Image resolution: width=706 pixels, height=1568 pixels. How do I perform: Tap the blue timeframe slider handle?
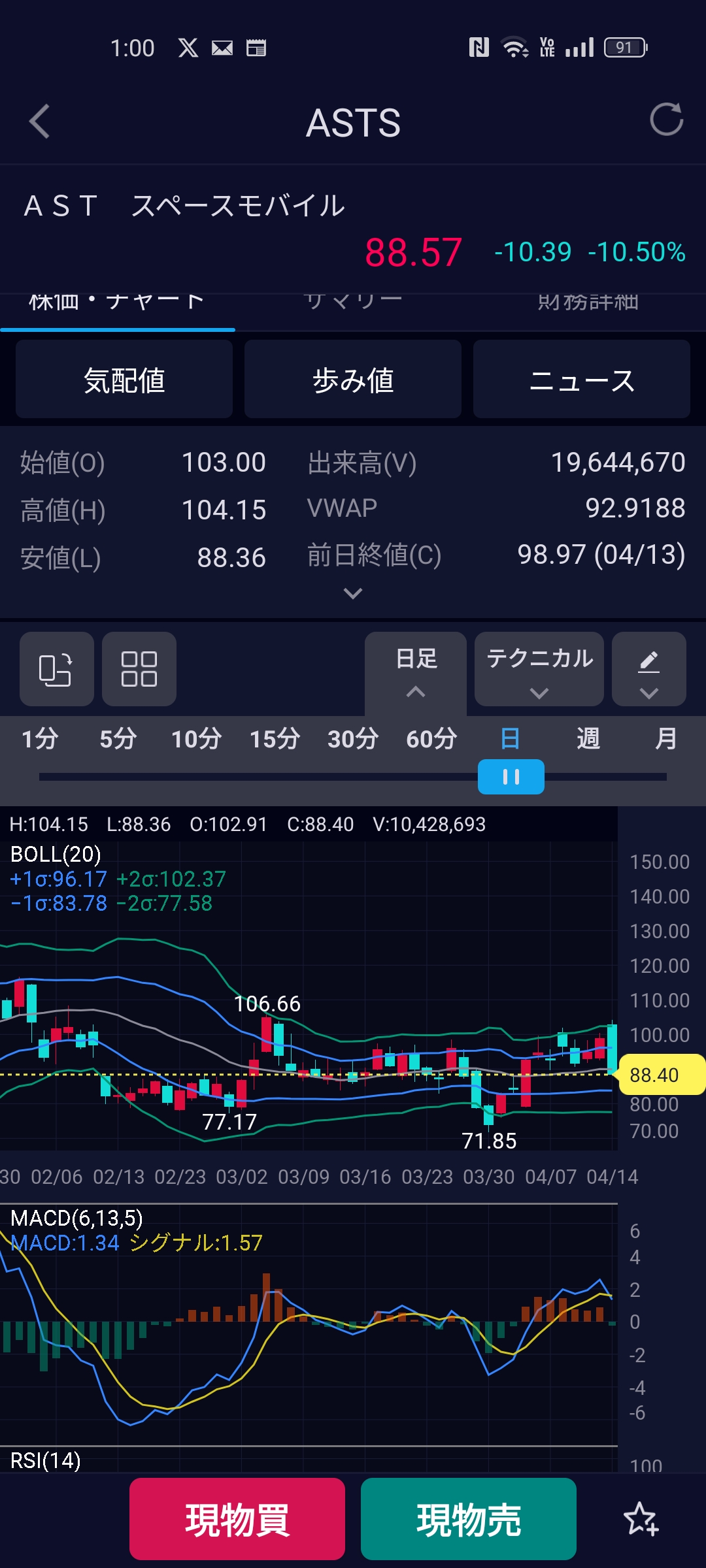coord(511,777)
